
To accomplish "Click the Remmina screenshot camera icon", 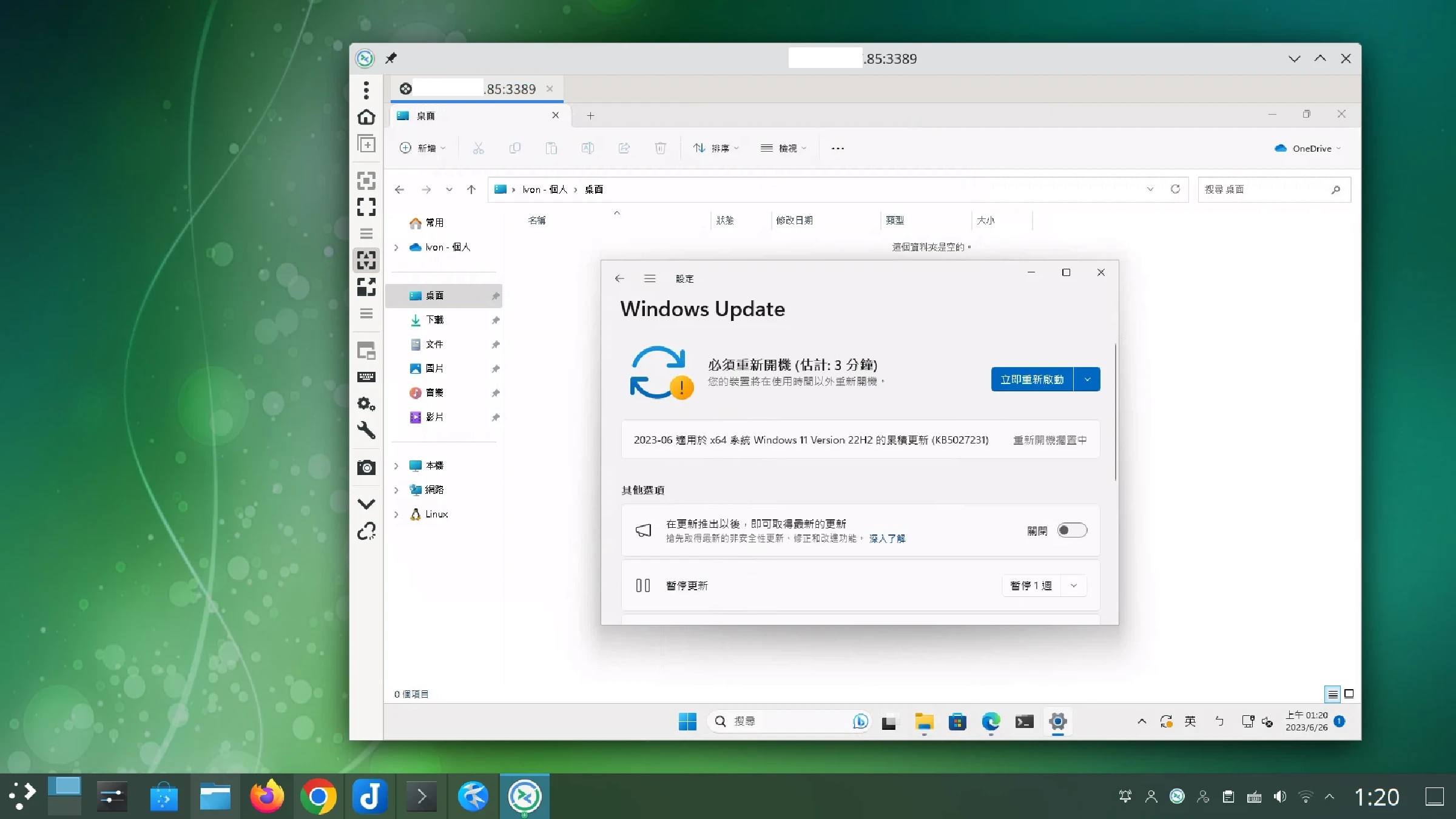I will coord(366,467).
